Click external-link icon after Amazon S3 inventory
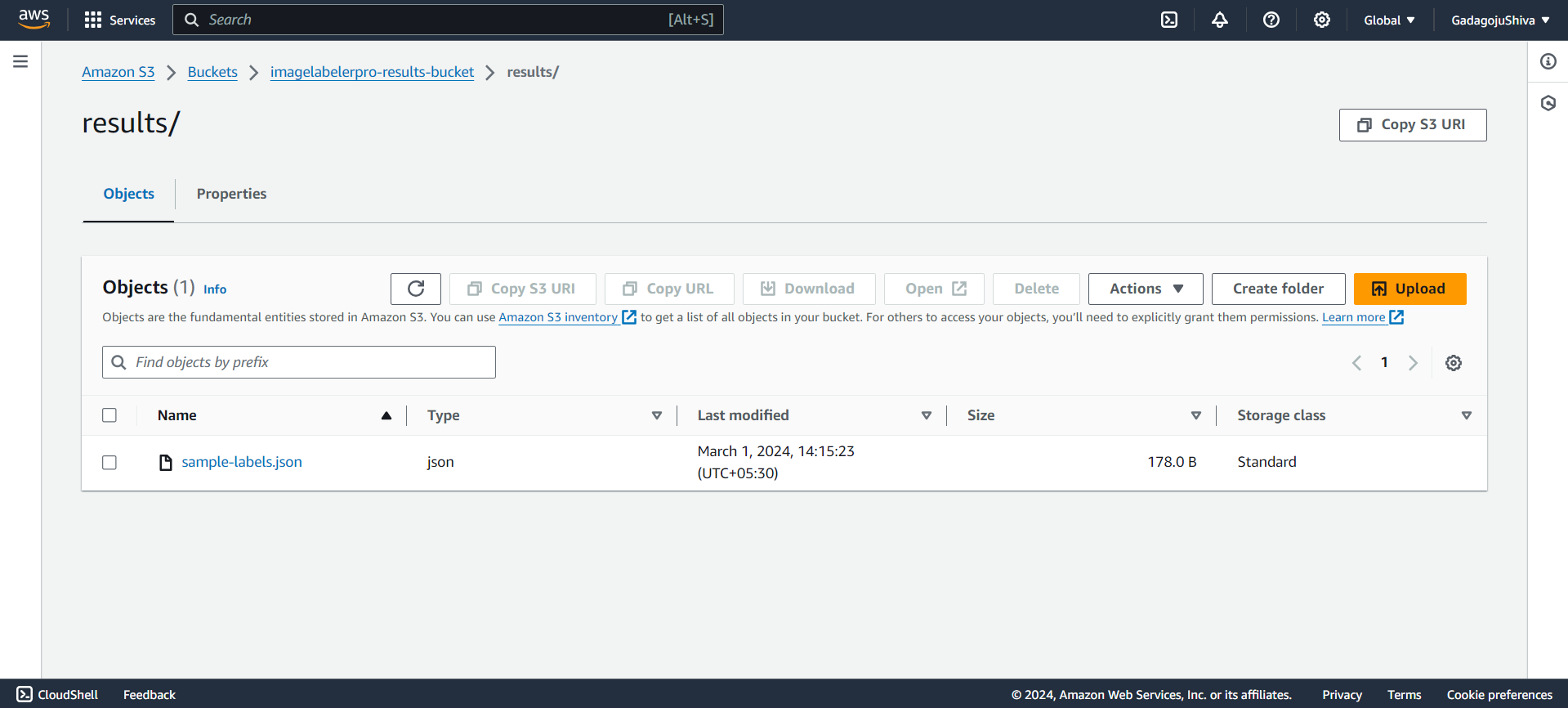This screenshot has width=1568, height=708. [x=629, y=317]
